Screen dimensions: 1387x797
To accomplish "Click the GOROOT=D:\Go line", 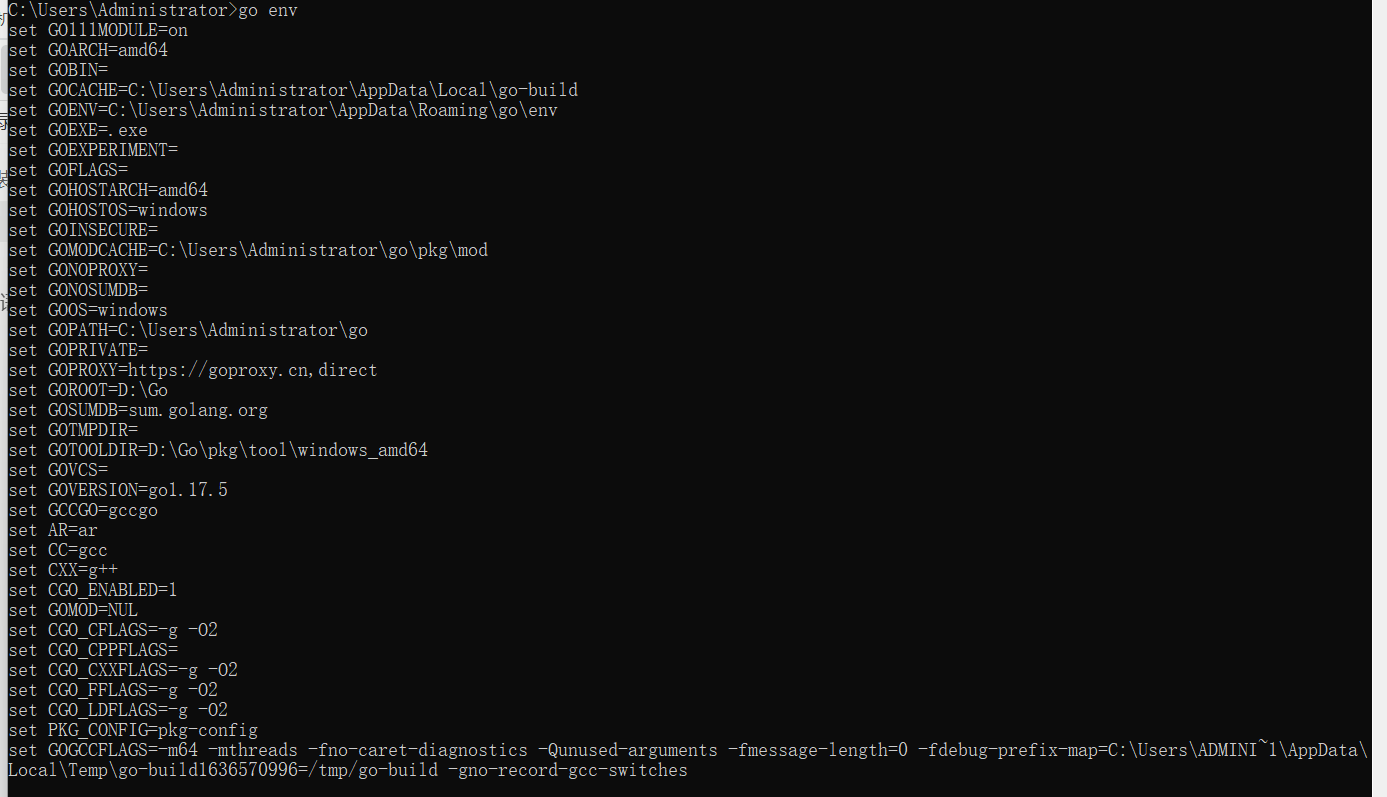I will pos(88,390).
